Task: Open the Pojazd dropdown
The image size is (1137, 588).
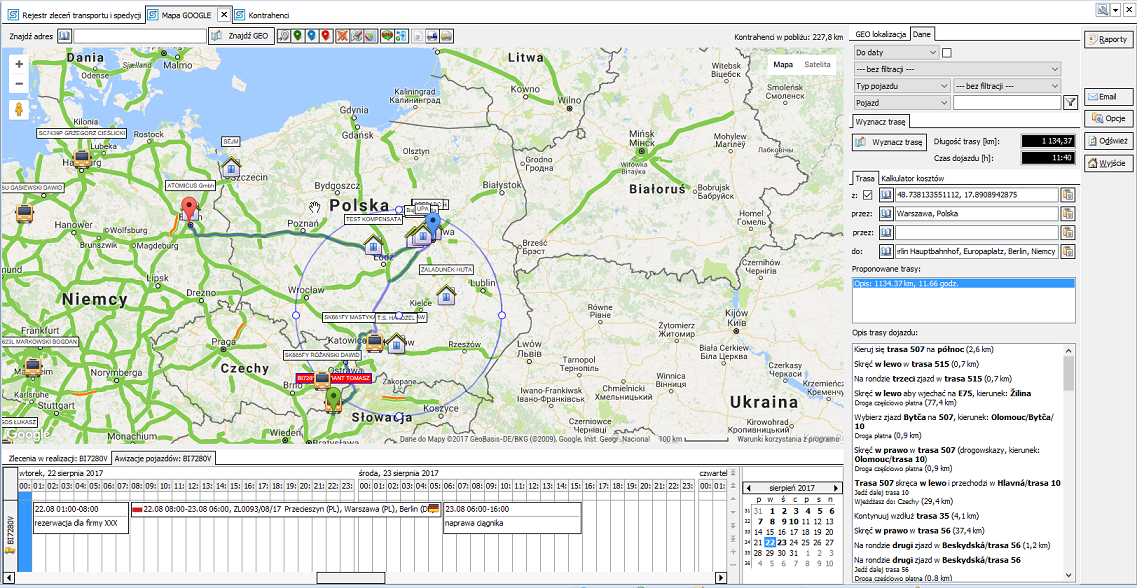Action: pos(901,103)
